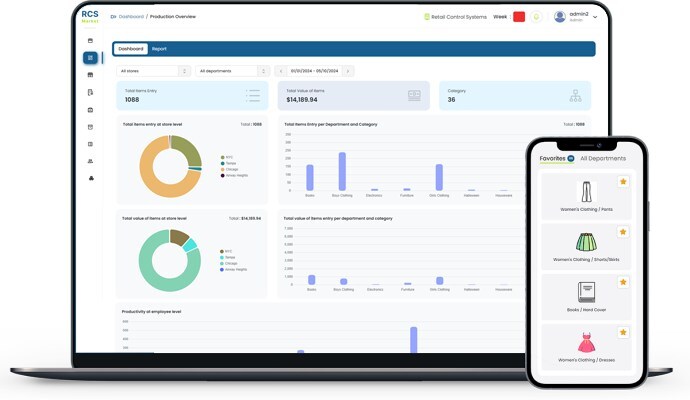Open the admin2 account menu chevron
This screenshot has width=690, height=400.
[x=595, y=17]
